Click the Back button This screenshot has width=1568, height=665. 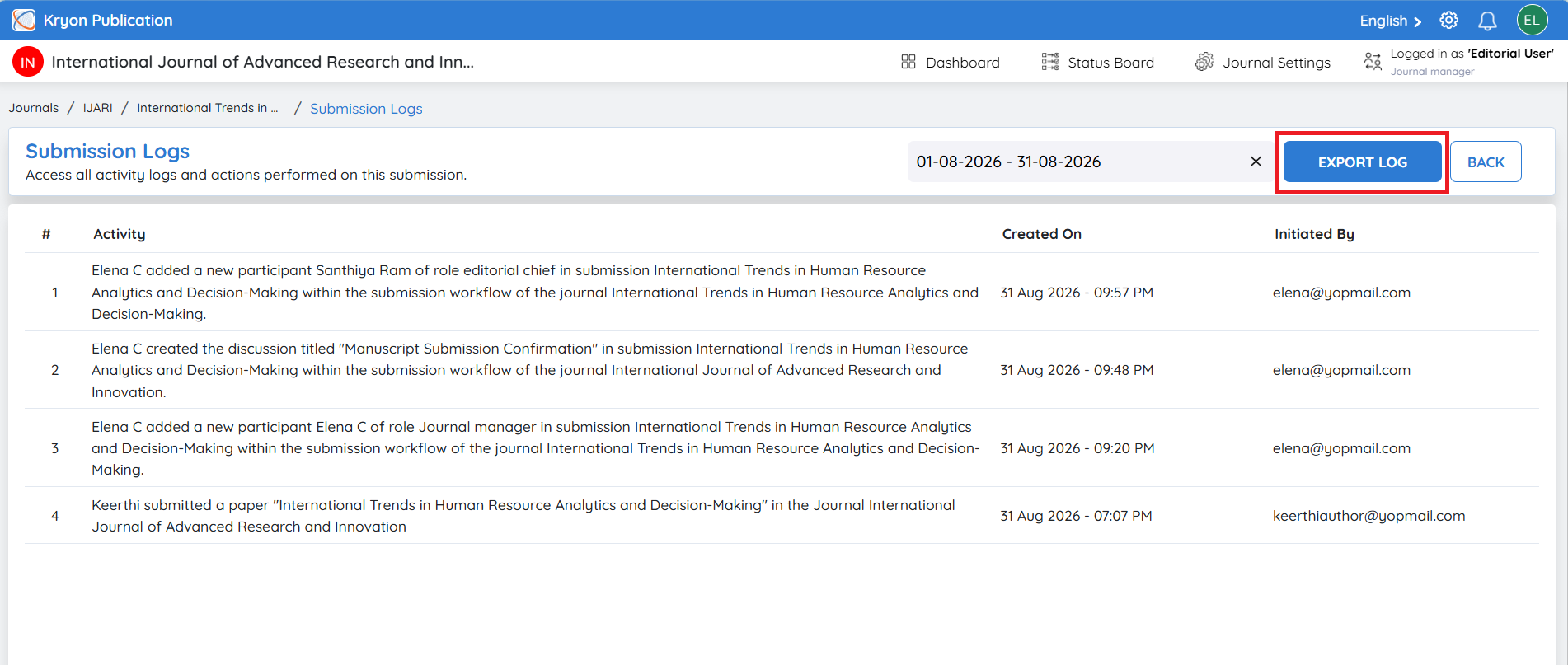click(x=1486, y=162)
